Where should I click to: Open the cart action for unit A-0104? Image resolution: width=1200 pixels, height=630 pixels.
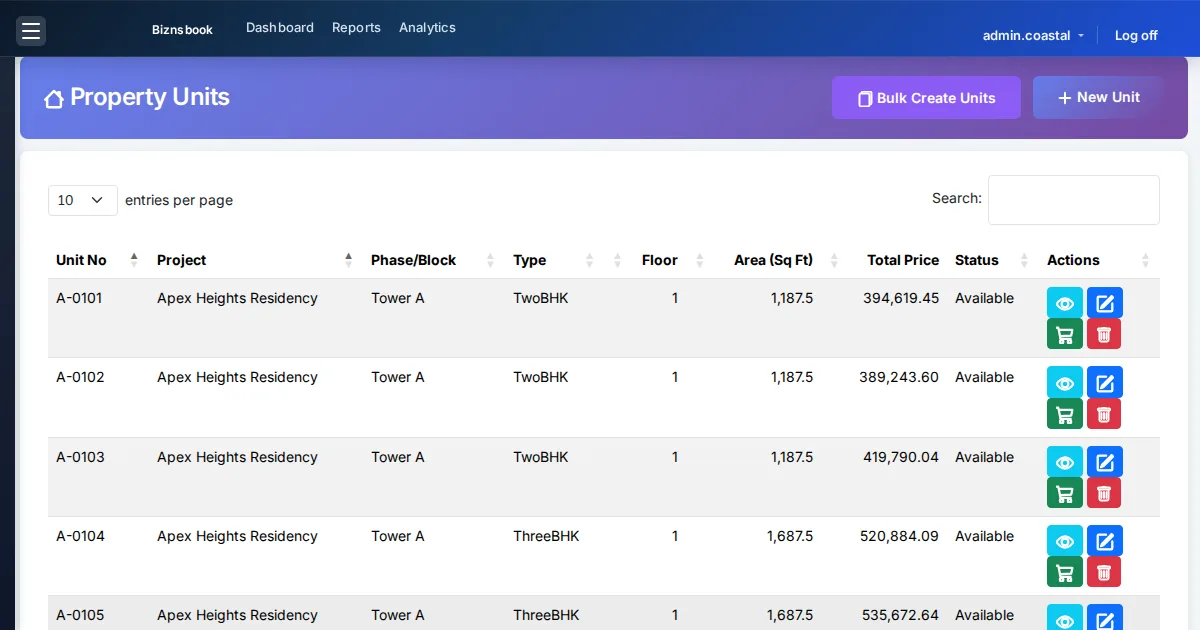(1065, 572)
